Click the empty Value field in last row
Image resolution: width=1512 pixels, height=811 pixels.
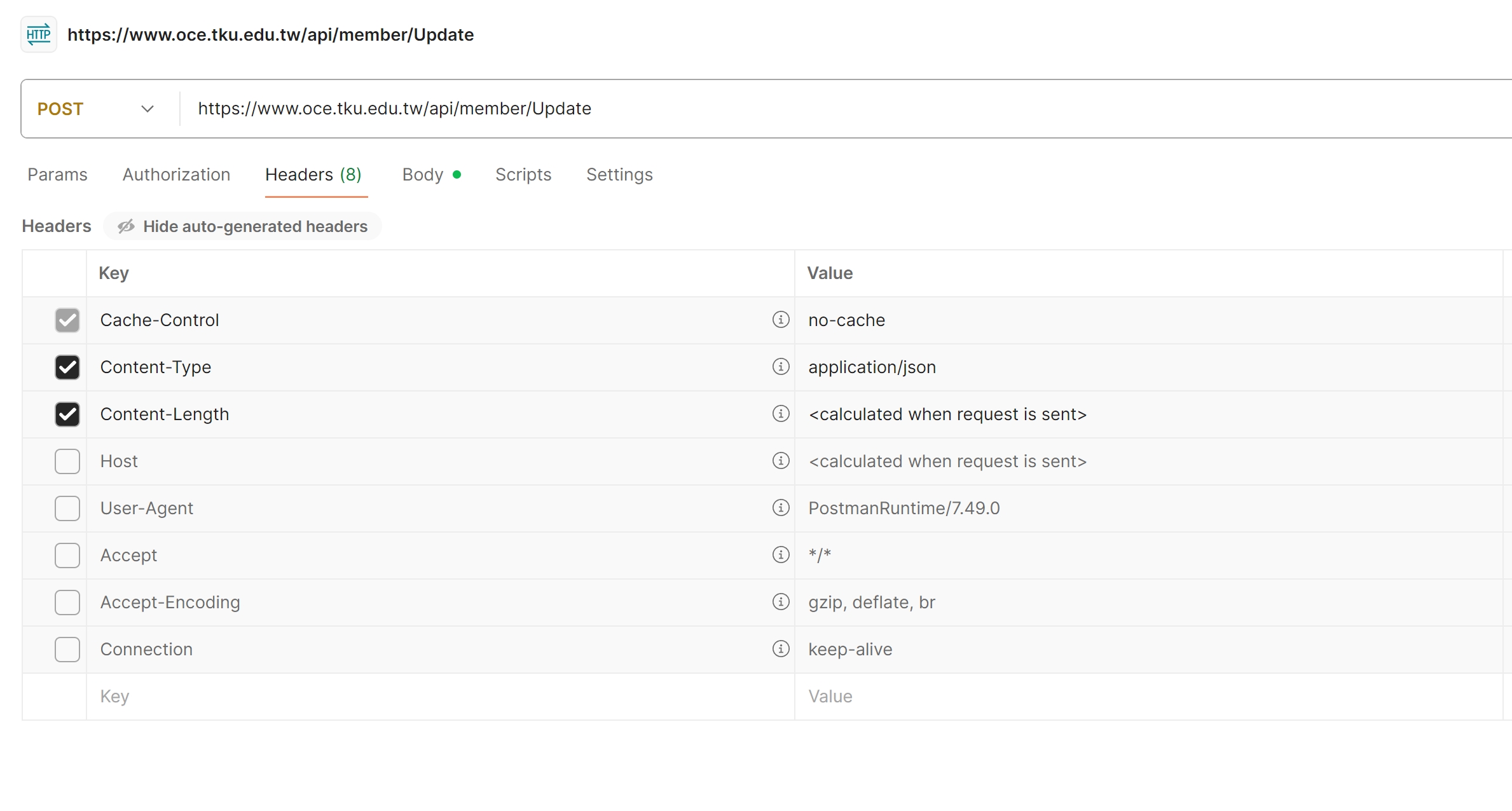point(1148,697)
